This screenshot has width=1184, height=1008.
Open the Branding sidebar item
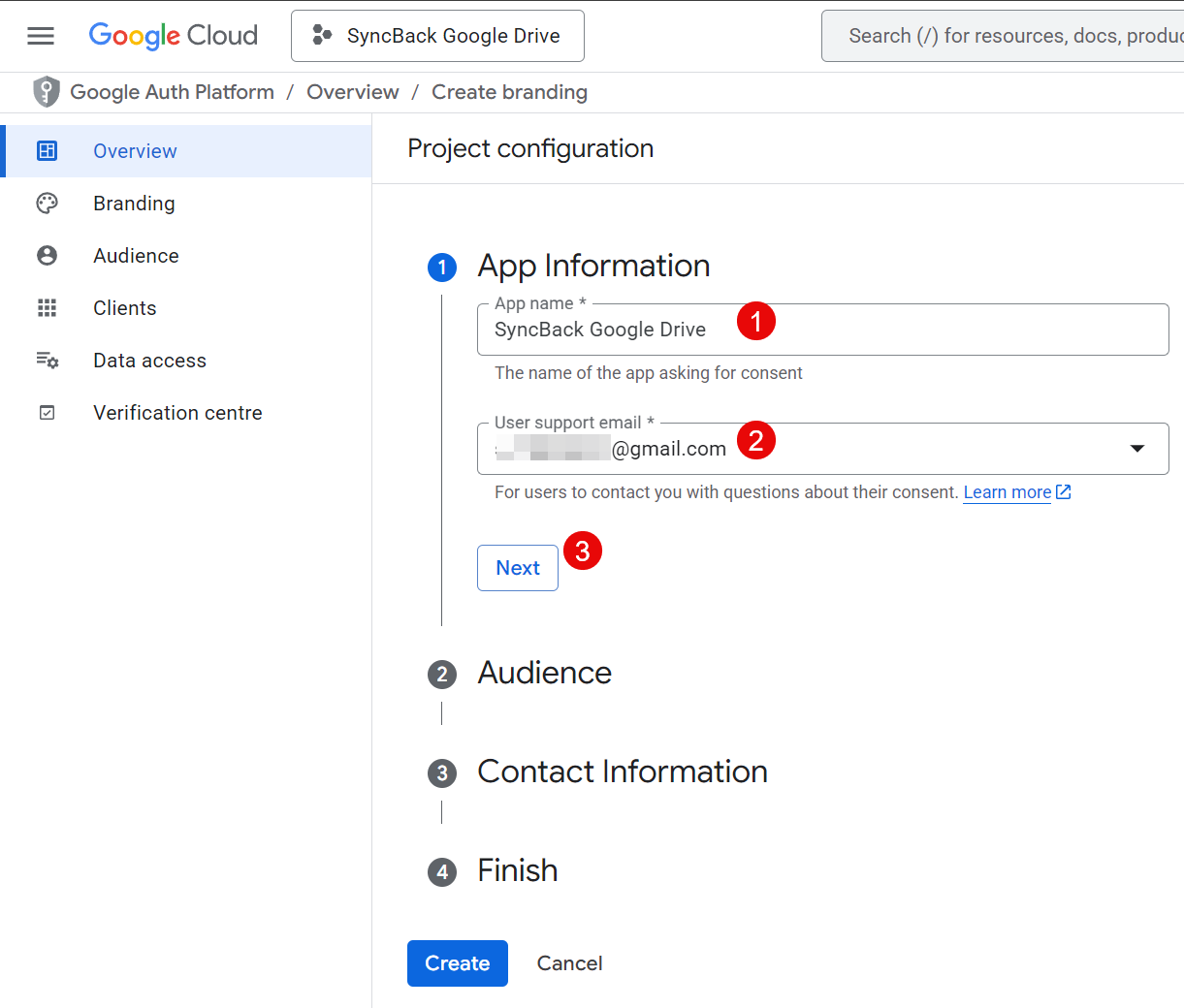click(186, 204)
